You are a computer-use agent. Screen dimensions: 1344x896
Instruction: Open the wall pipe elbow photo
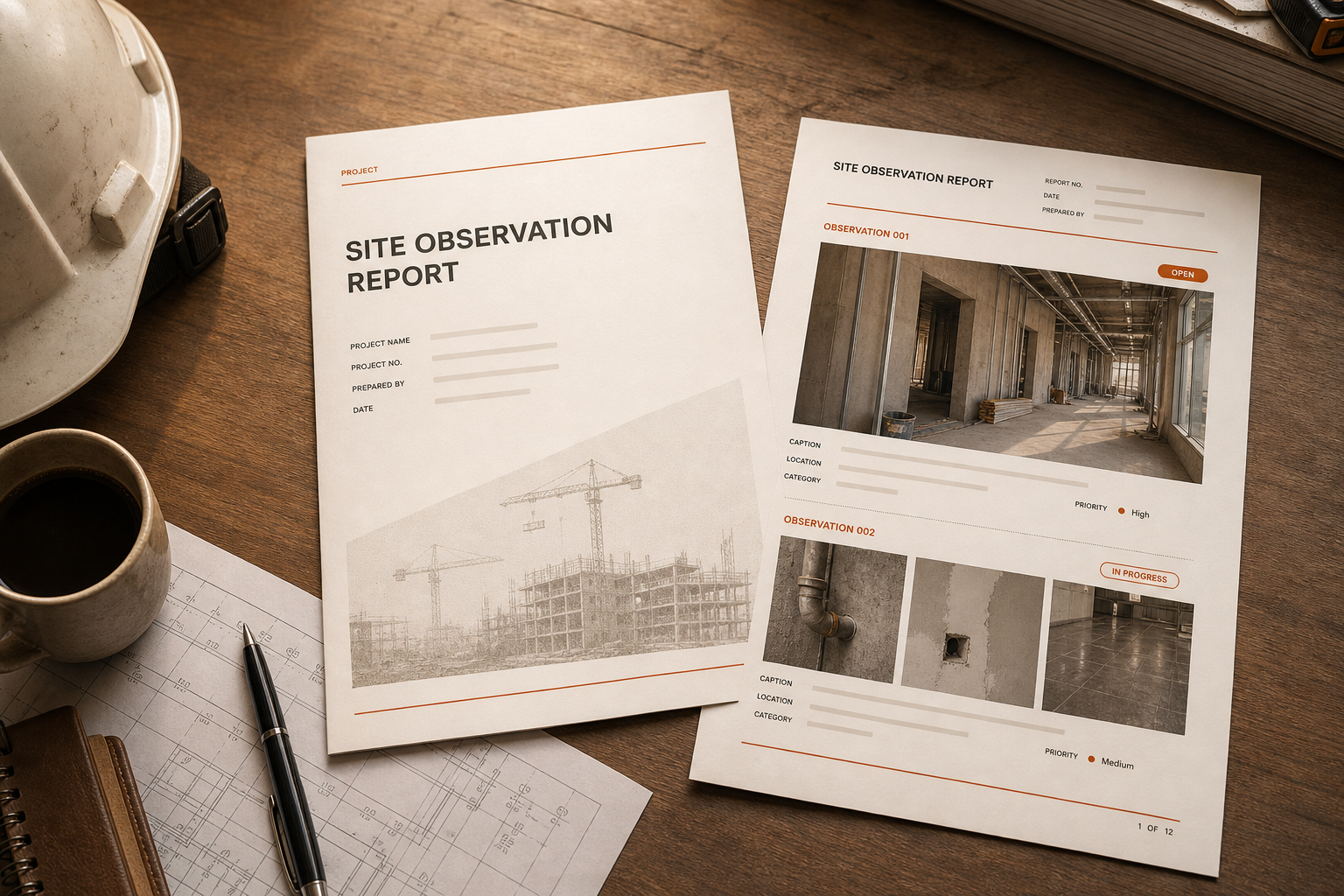click(834, 610)
